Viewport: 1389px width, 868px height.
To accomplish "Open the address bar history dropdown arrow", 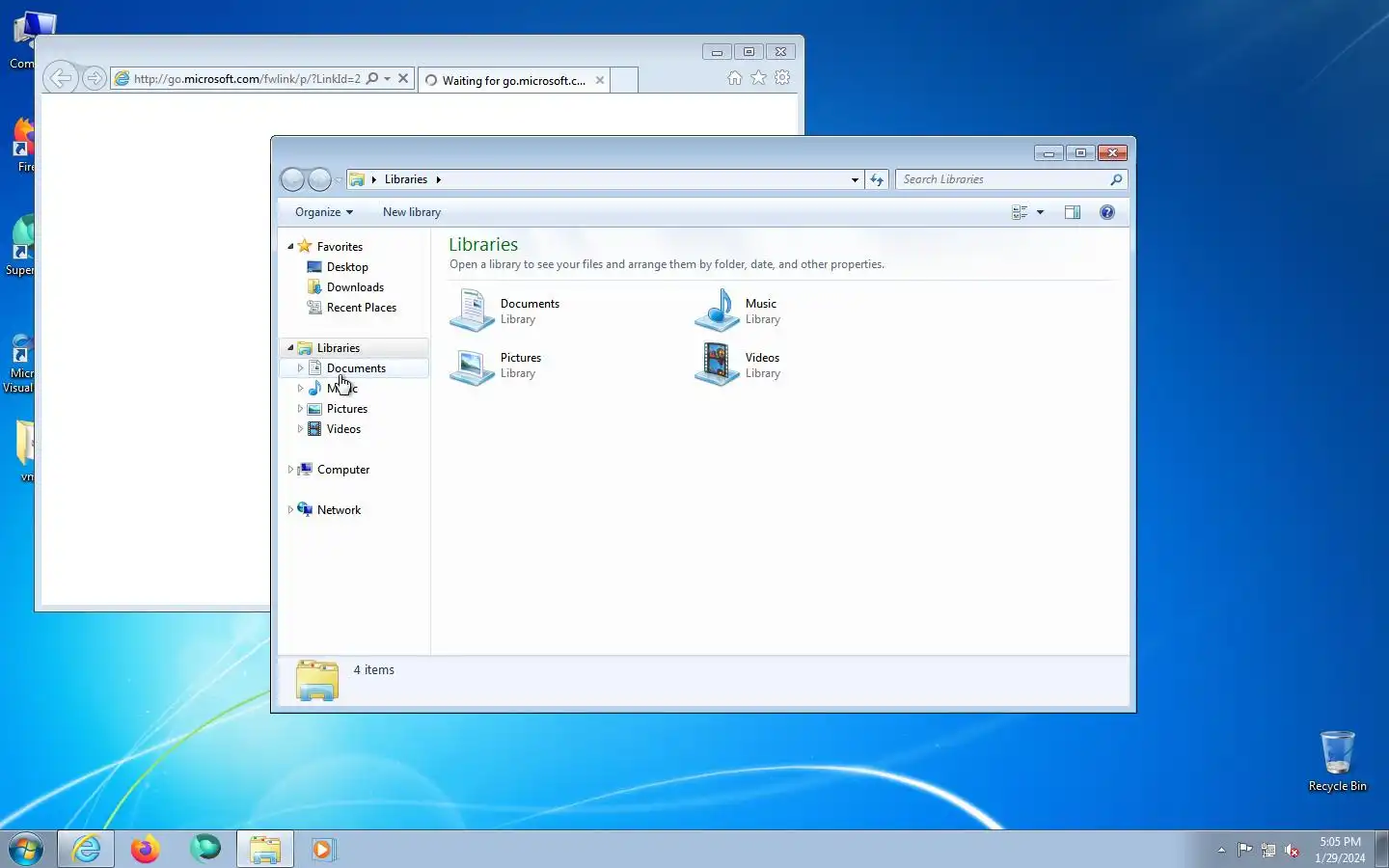I will pyautogui.click(x=855, y=179).
